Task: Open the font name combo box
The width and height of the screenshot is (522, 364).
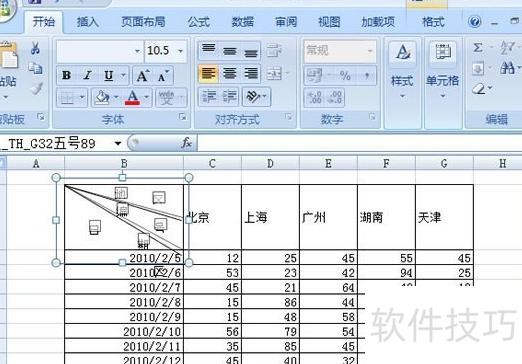Action: 100,51
